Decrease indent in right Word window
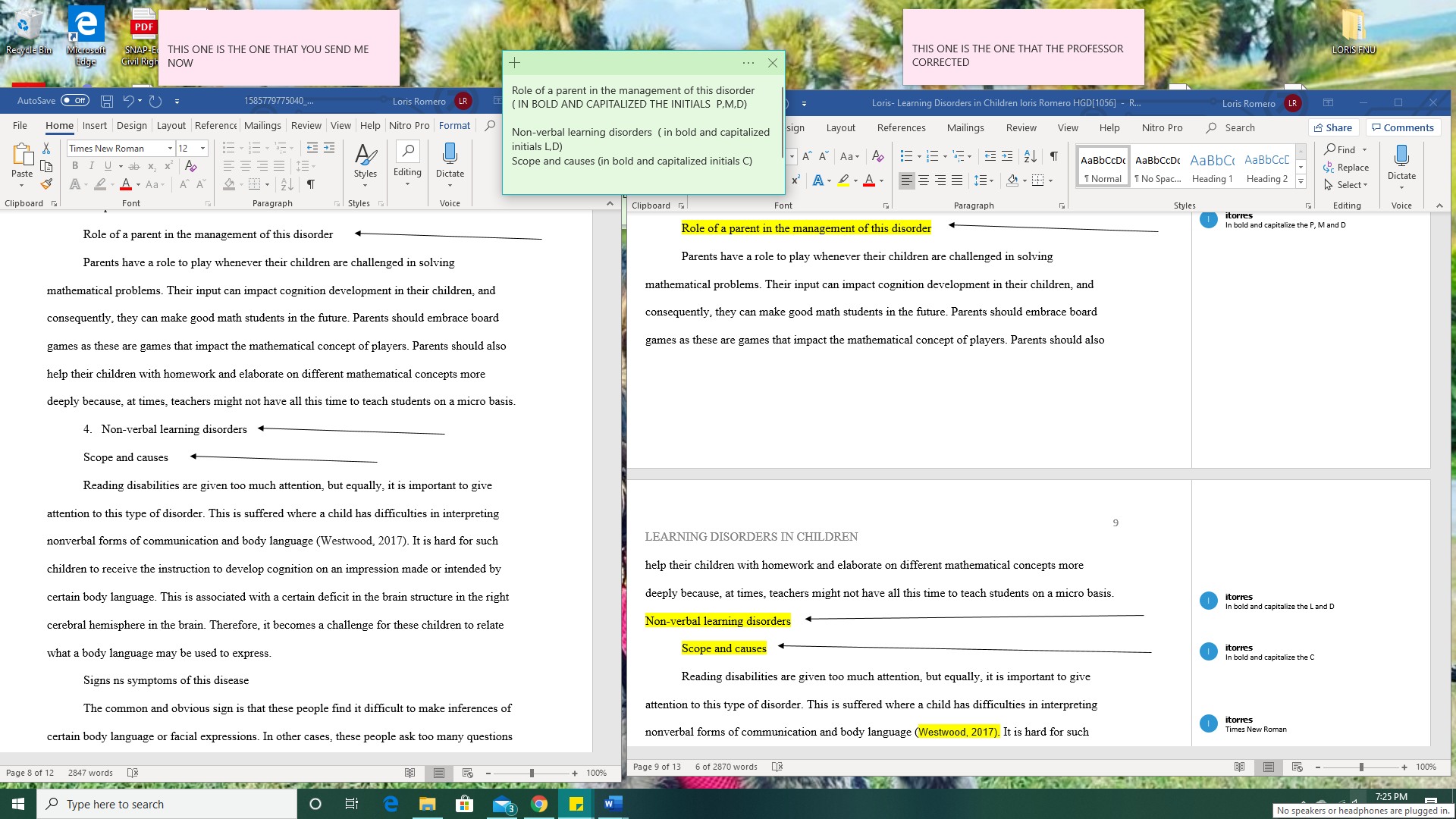This screenshot has height=819, width=1456. 990,156
